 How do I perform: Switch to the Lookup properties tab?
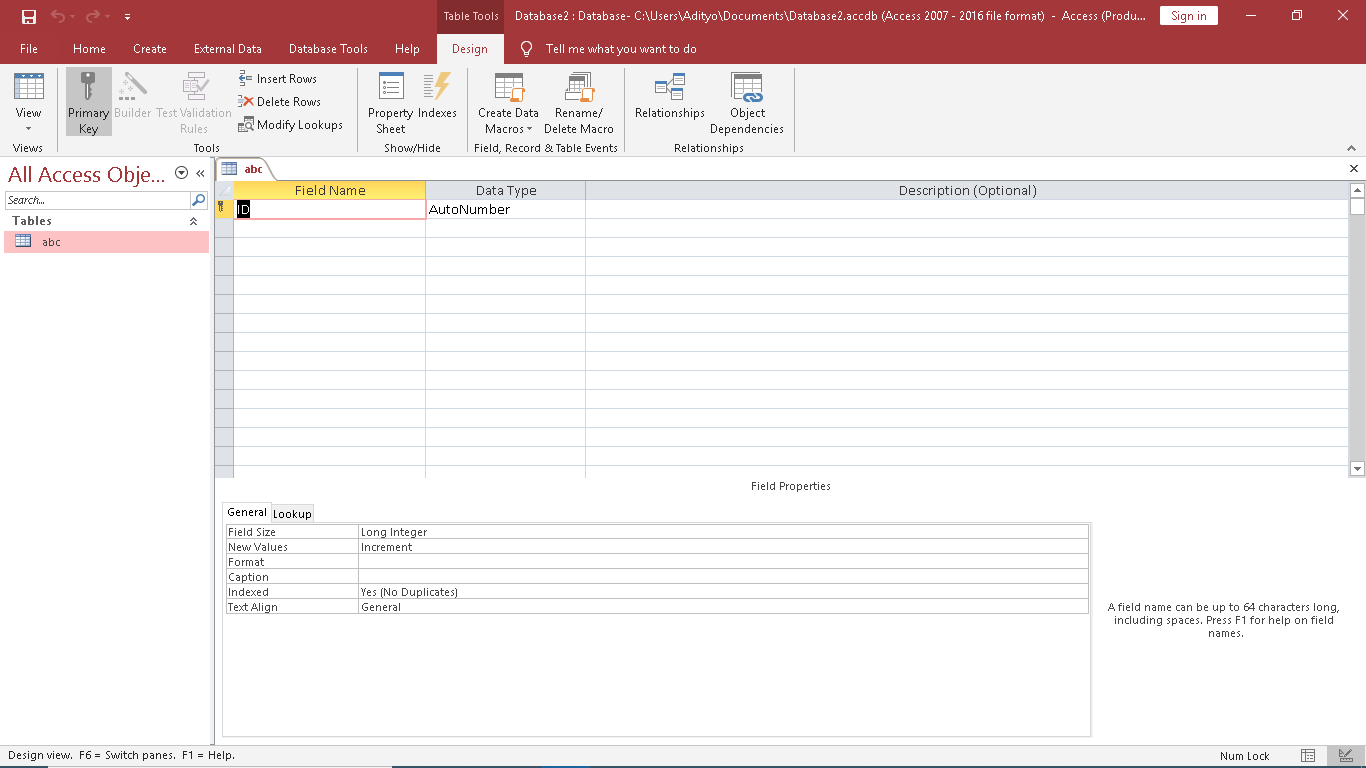pos(292,513)
